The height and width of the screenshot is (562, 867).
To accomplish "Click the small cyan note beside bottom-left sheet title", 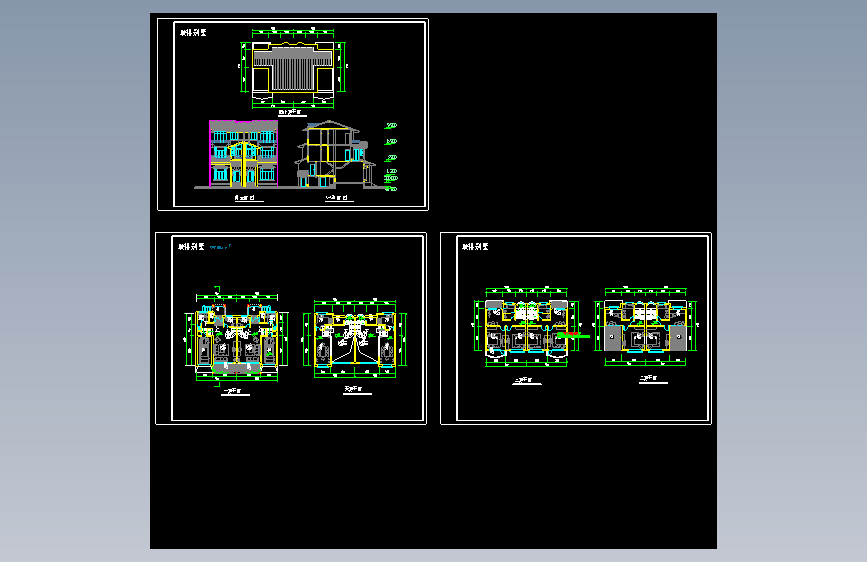I will [x=220, y=247].
